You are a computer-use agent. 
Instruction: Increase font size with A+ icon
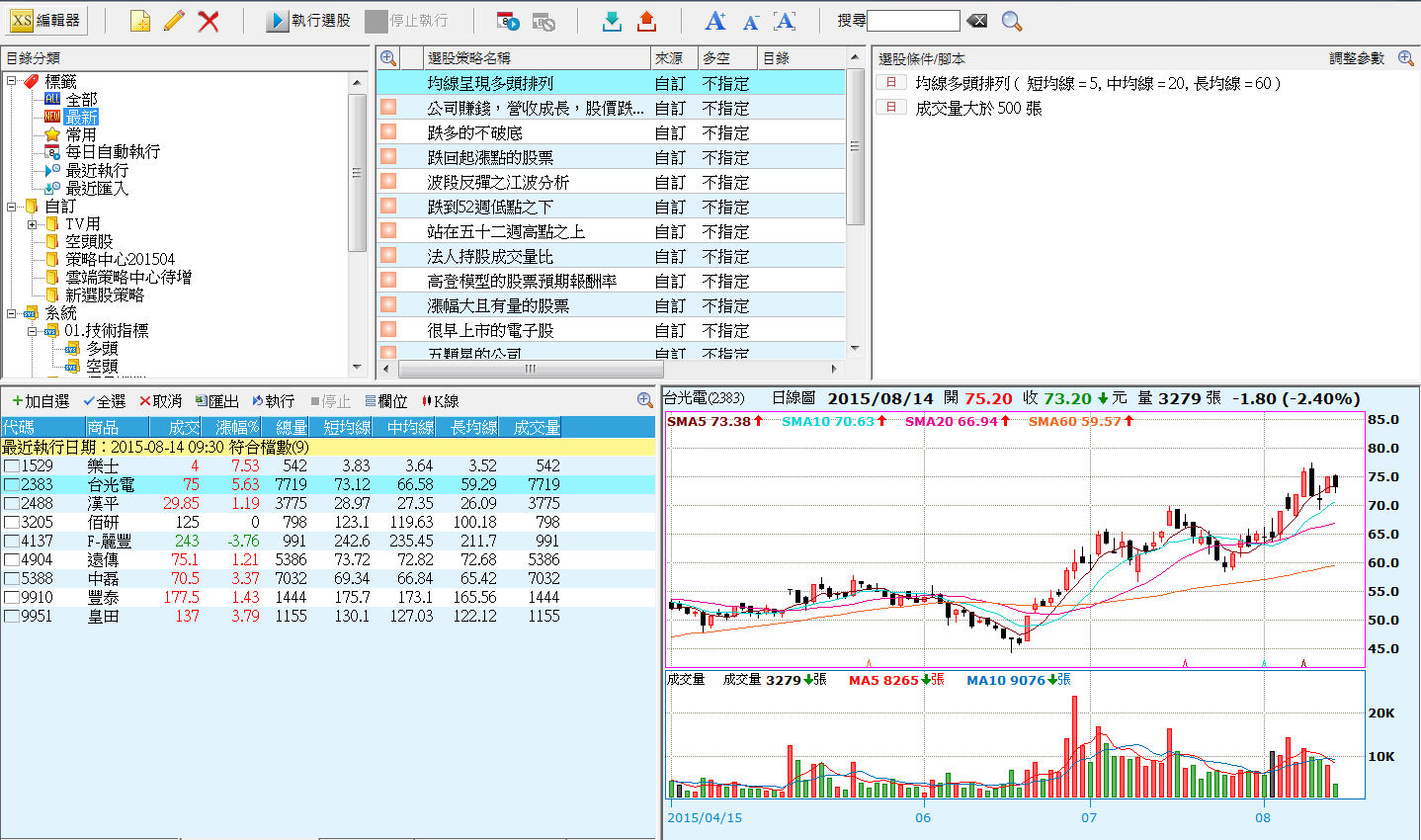[715, 21]
